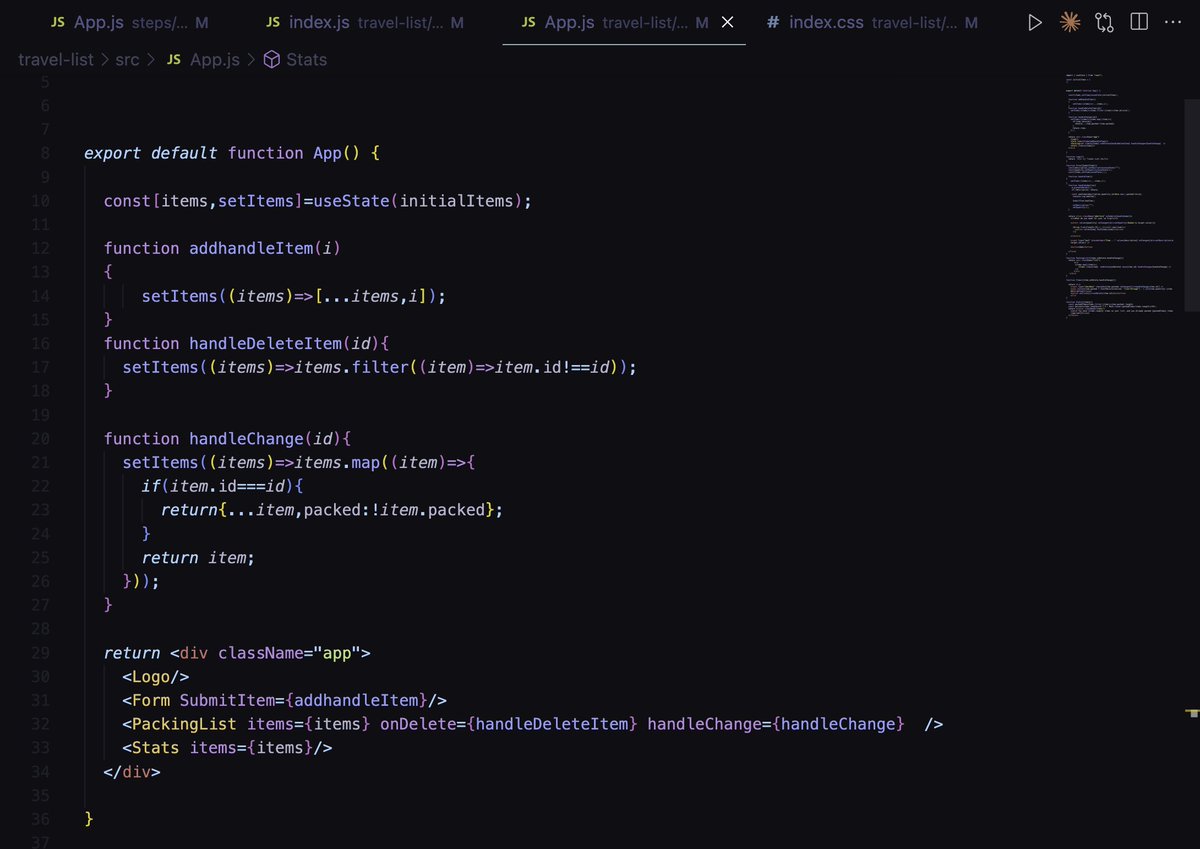Click the travel-list breadcrumb
This screenshot has height=849, width=1200.
(x=56, y=60)
